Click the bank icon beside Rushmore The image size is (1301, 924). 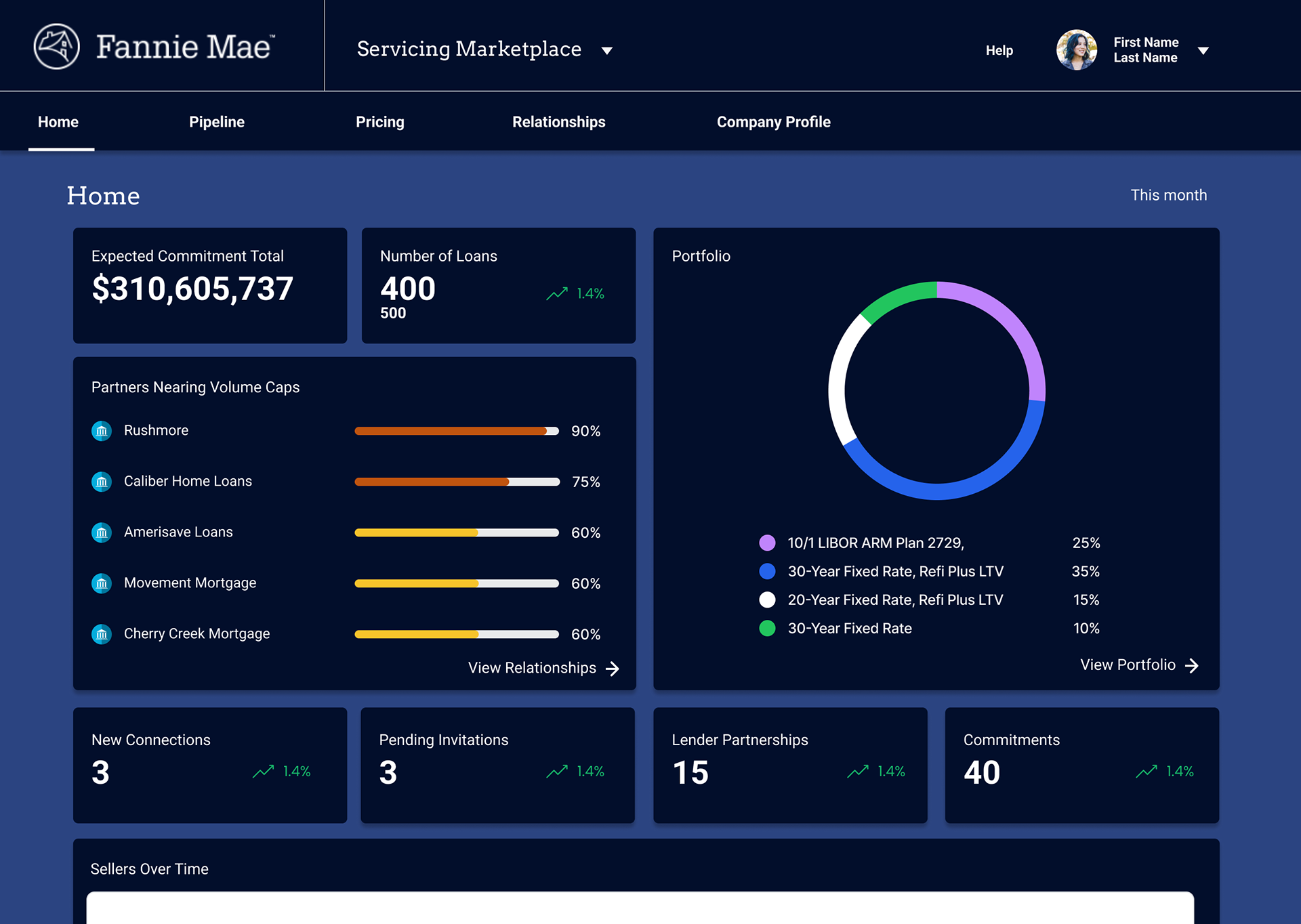pos(102,431)
